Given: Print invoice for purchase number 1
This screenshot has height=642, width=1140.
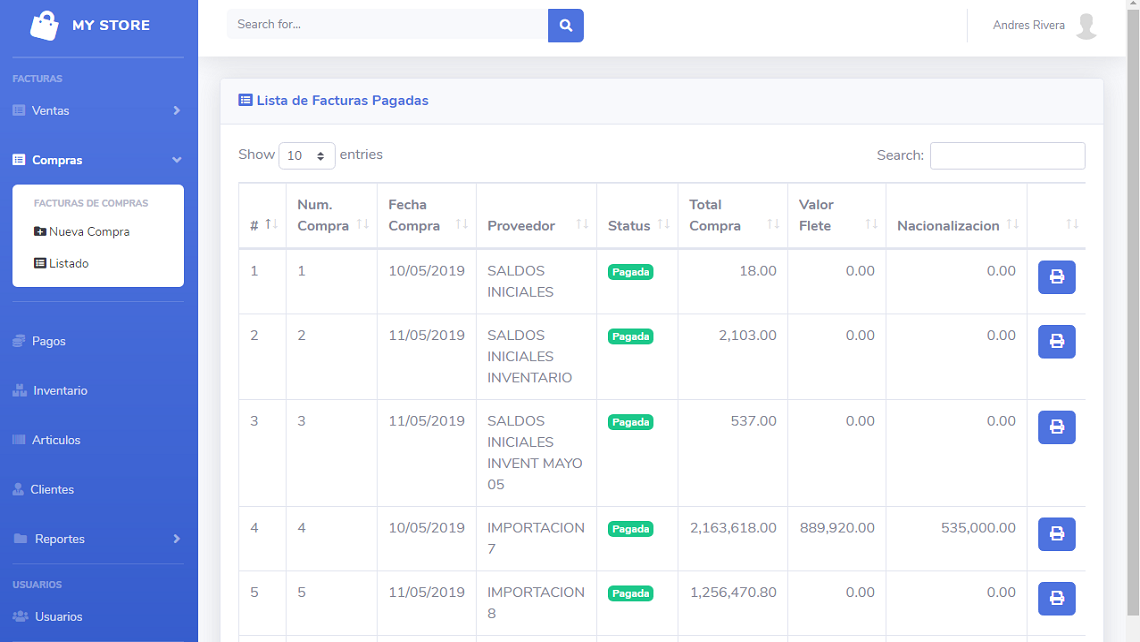Looking at the screenshot, I should tap(1056, 277).
